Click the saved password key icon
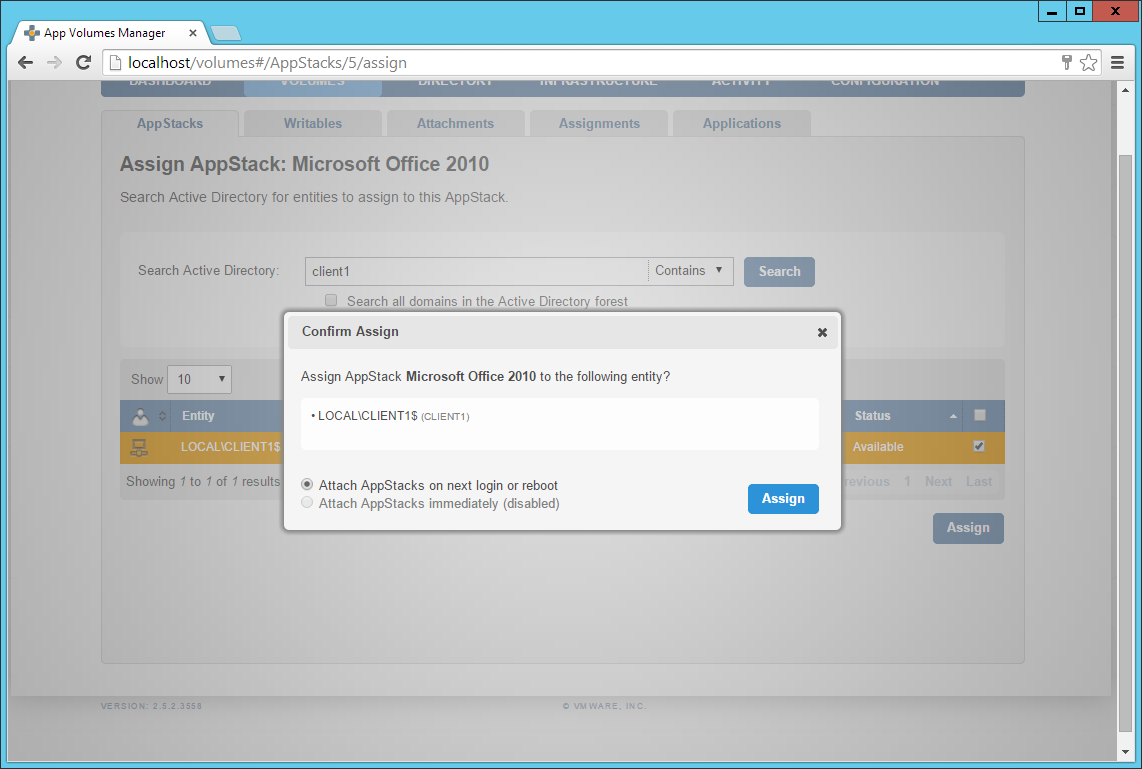1142x769 pixels. 1066,63
